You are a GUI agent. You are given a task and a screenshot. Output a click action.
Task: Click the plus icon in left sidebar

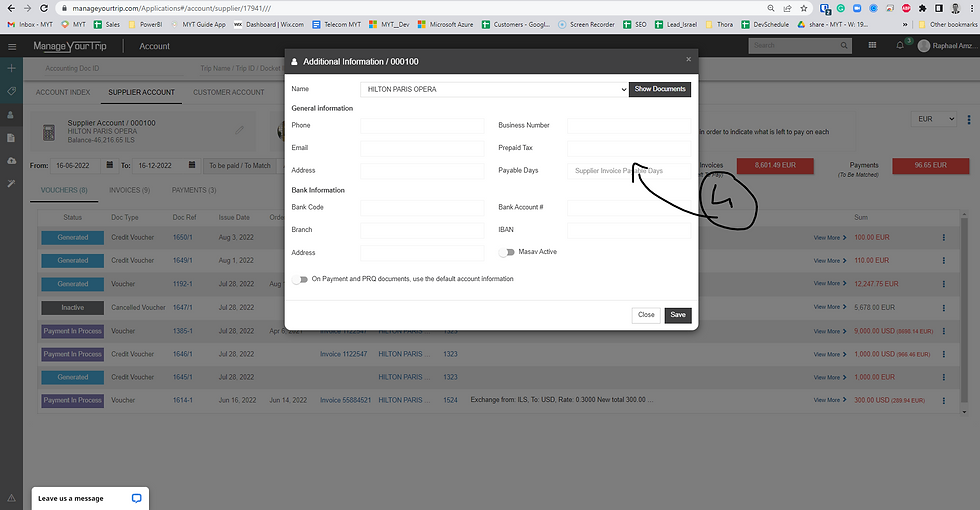coord(11,68)
